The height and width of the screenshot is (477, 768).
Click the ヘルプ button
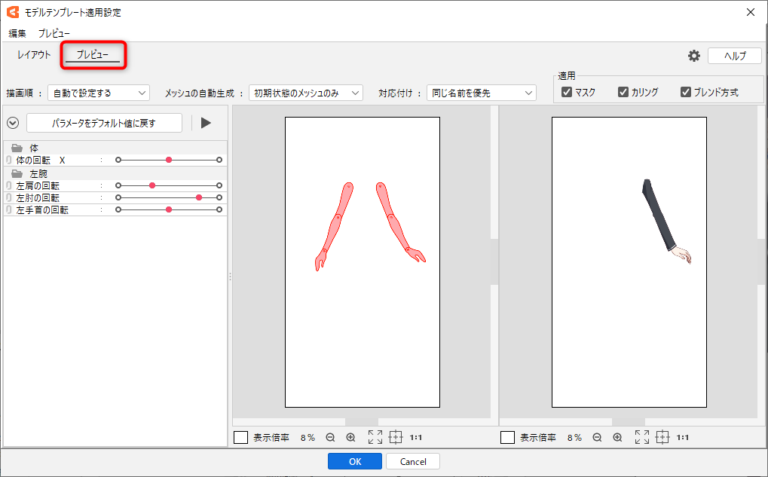coord(735,56)
